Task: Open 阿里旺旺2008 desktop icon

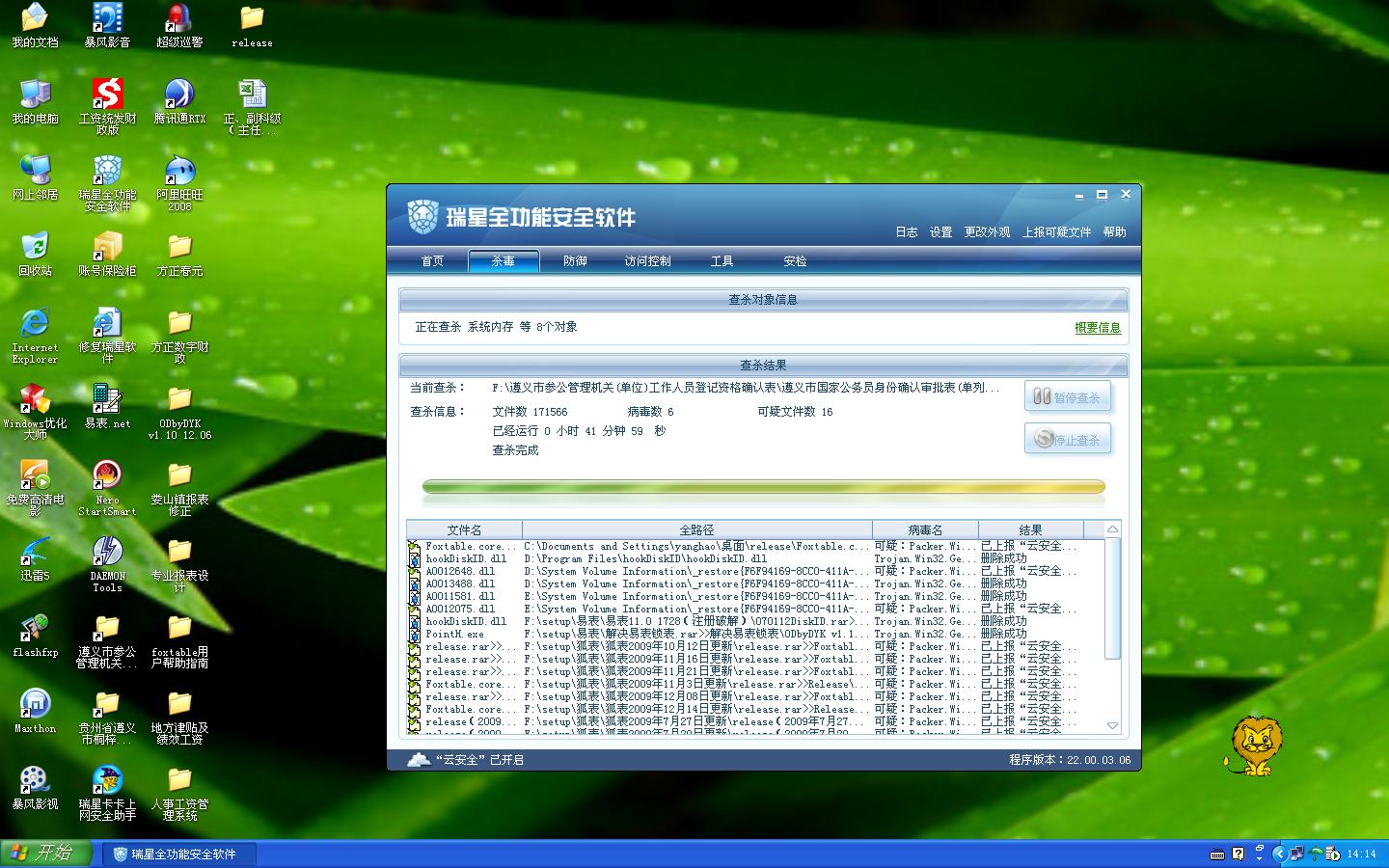Action: coord(179,183)
